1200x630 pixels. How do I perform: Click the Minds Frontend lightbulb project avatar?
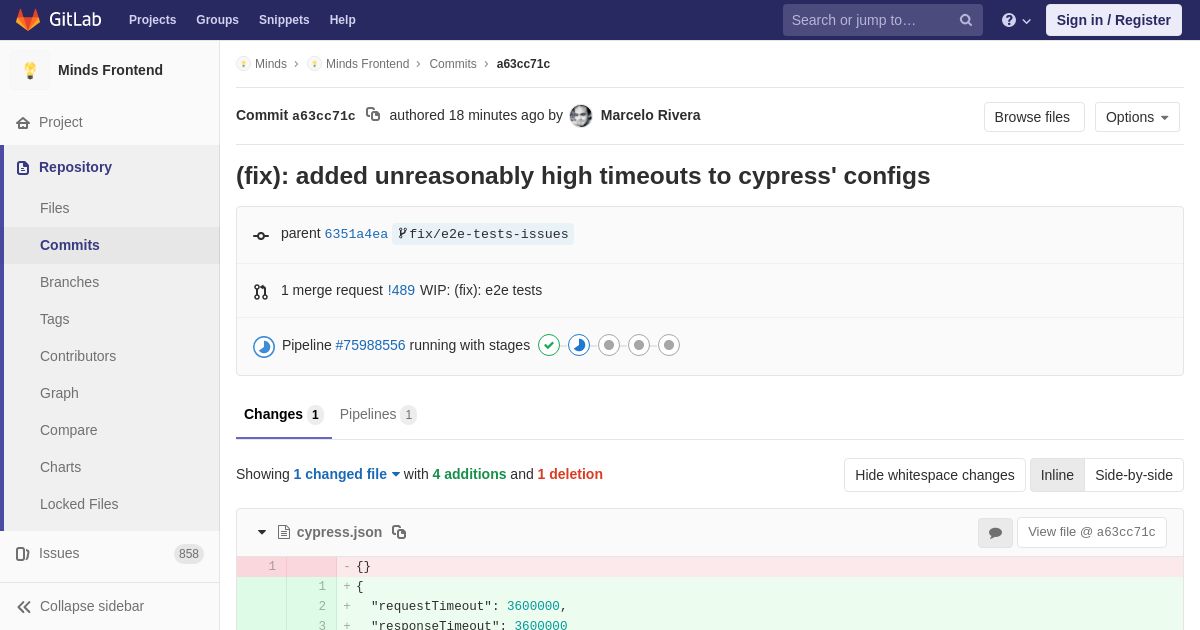(30, 70)
